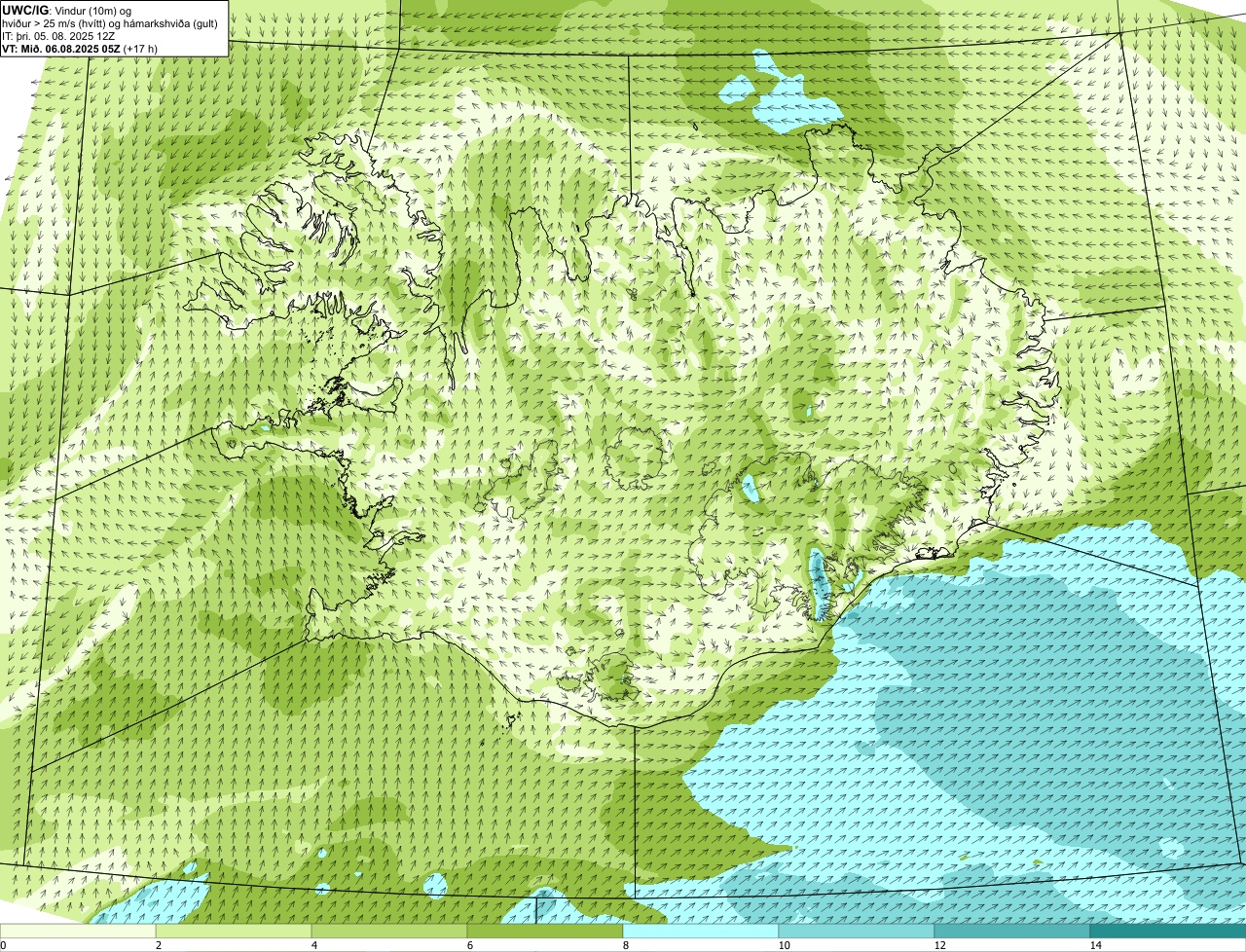The height and width of the screenshot is (952, 1246).
Task: Select the olive green 6–8 m/s swatch
Action: coord(545,931)
